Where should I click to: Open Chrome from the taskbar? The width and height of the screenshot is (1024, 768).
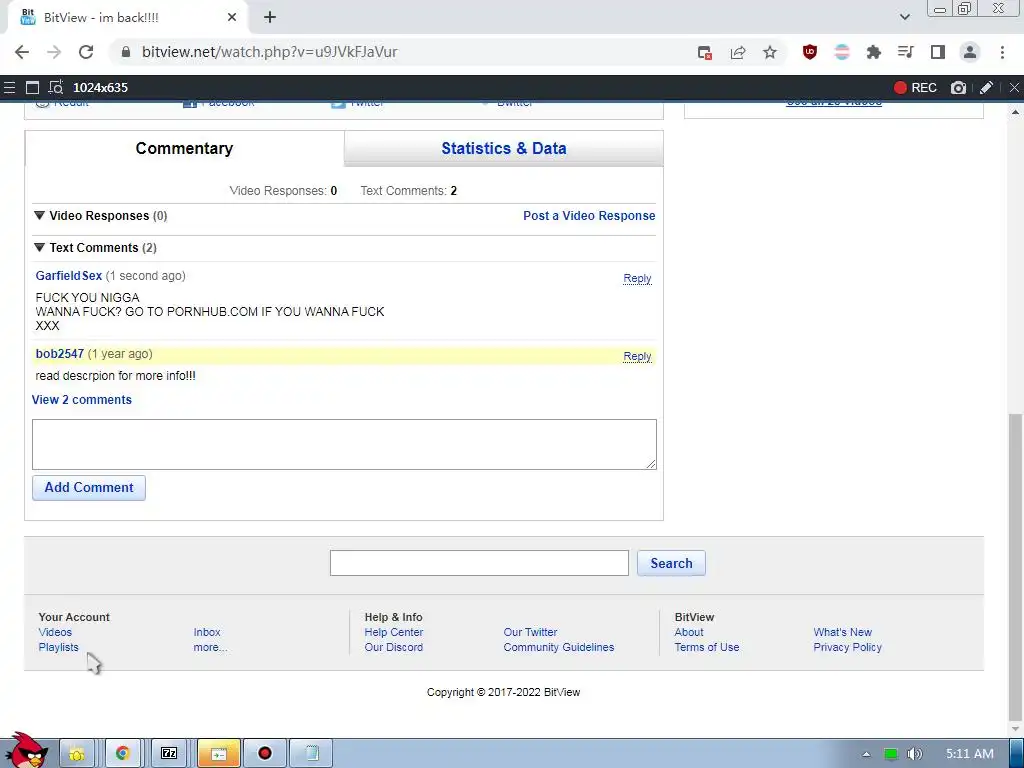coord(123,754)
